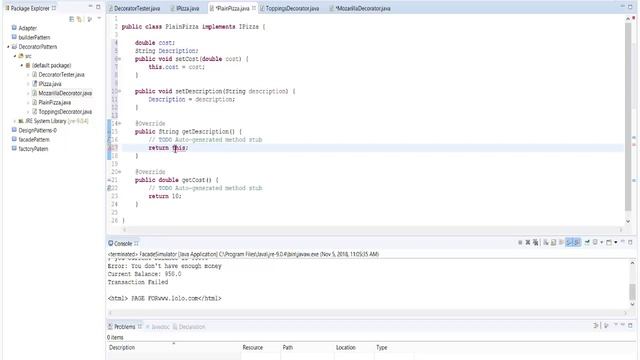The width and height of the screenshot is (640, 360).
Task: Sort Problems by Path column header
Action: tap(307, 348)
